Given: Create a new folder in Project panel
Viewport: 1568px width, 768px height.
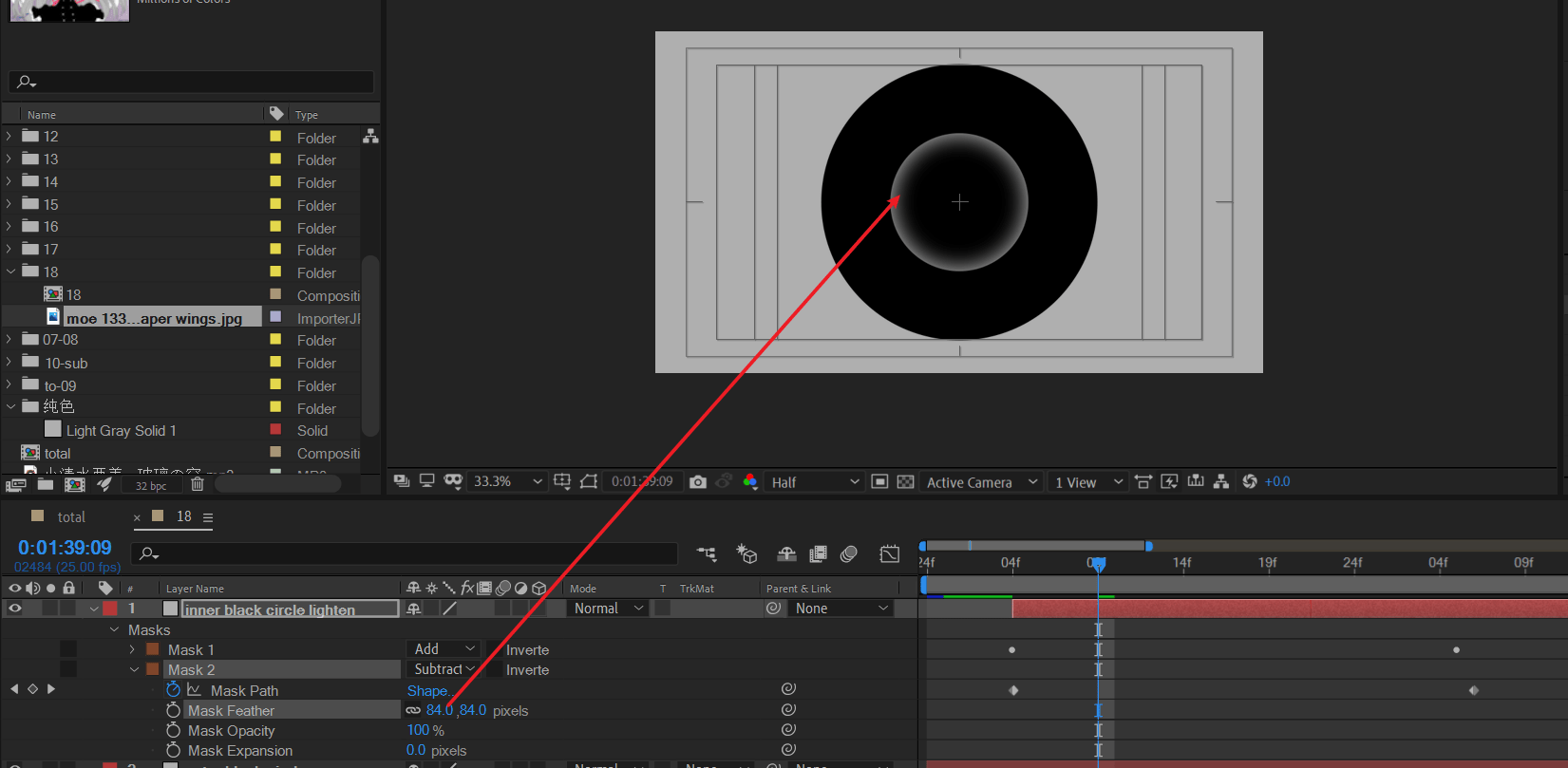Looking at the screenshot, I should click(45, 484).
